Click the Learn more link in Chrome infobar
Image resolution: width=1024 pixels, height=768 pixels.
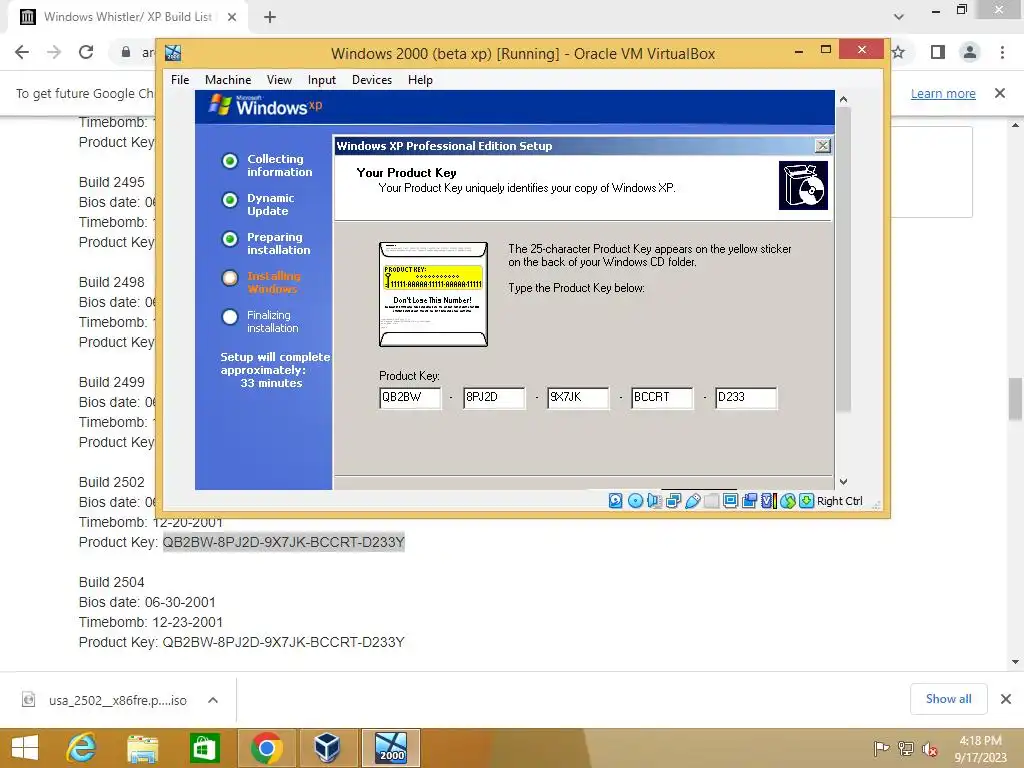tap(943, 93)
